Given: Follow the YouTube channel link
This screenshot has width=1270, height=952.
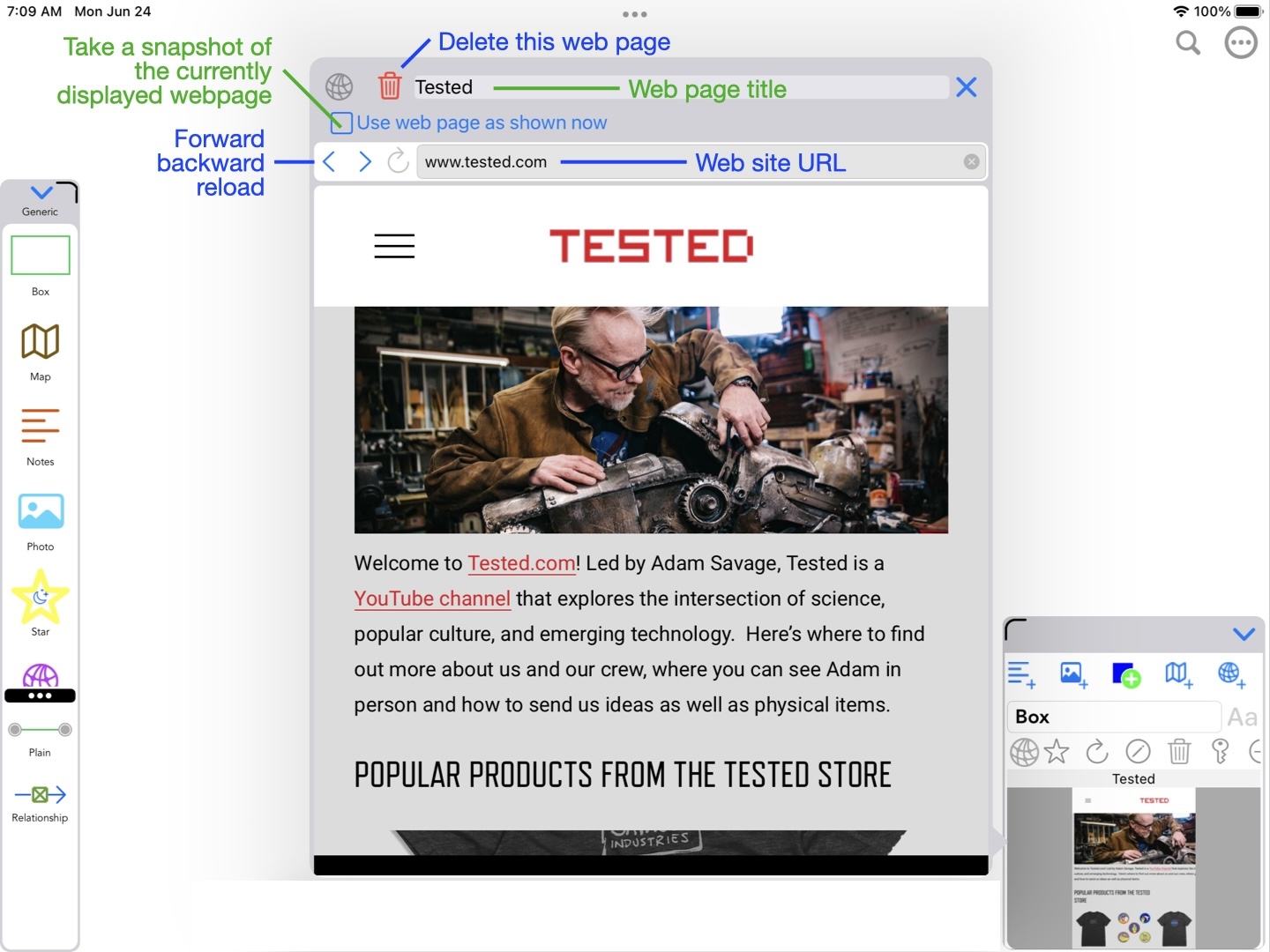Looking at the screenshot, I should [432, 599].
